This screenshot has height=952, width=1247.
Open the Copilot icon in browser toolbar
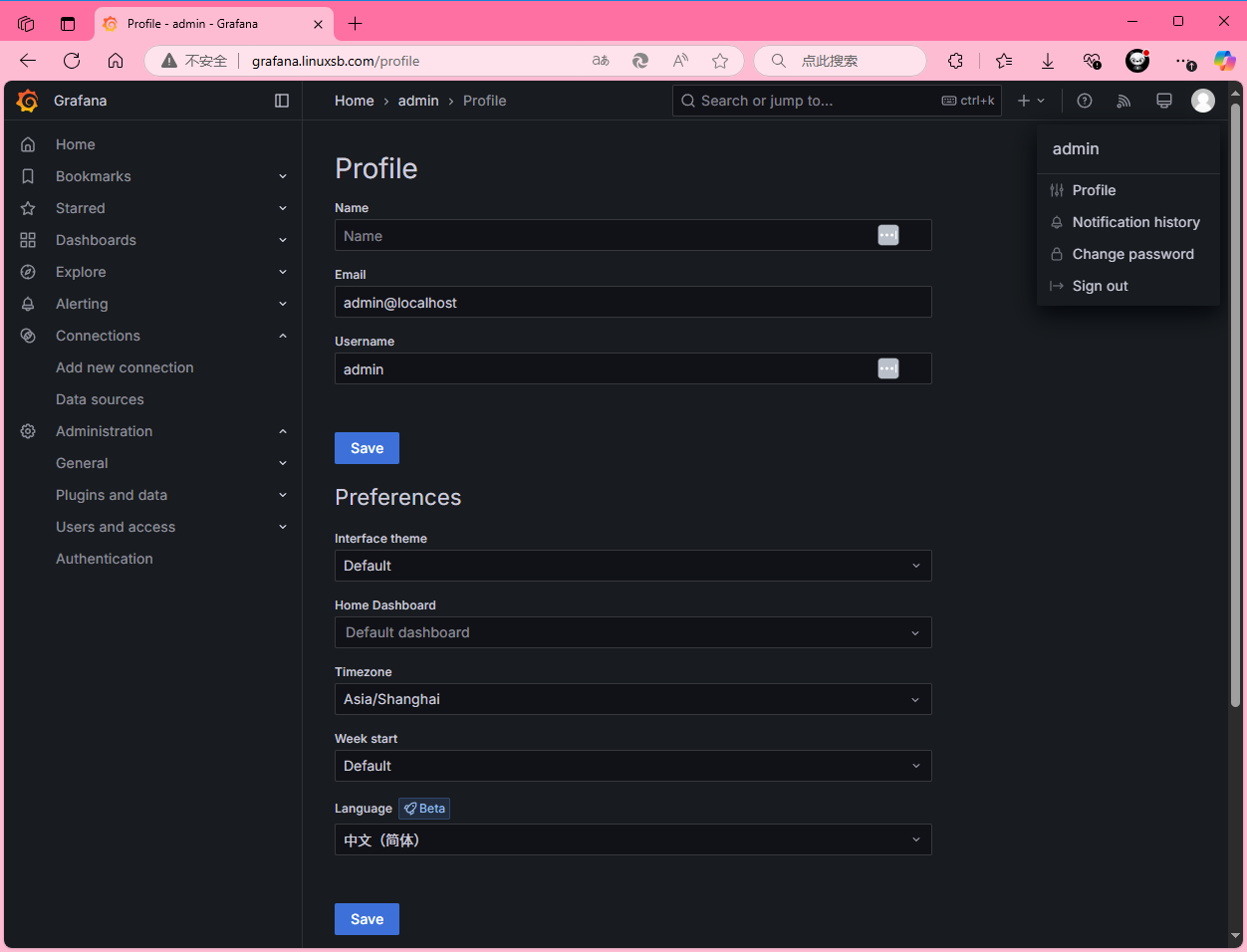click(1224, 61)
